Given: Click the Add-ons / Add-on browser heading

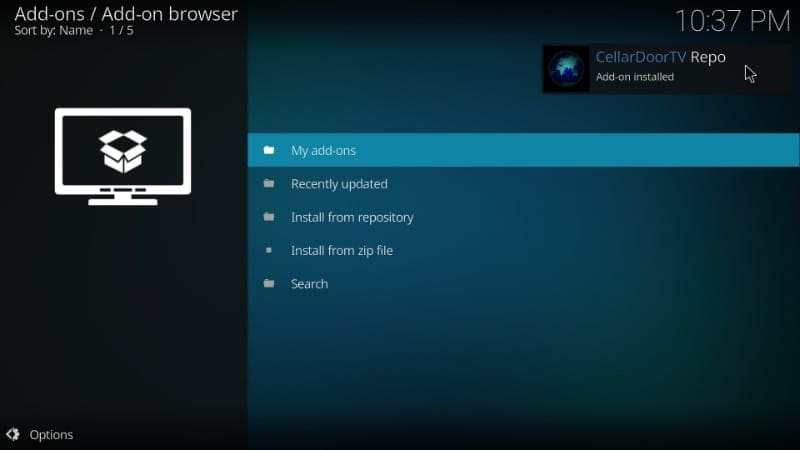Looking at the screenshot, I should point(126,14).
